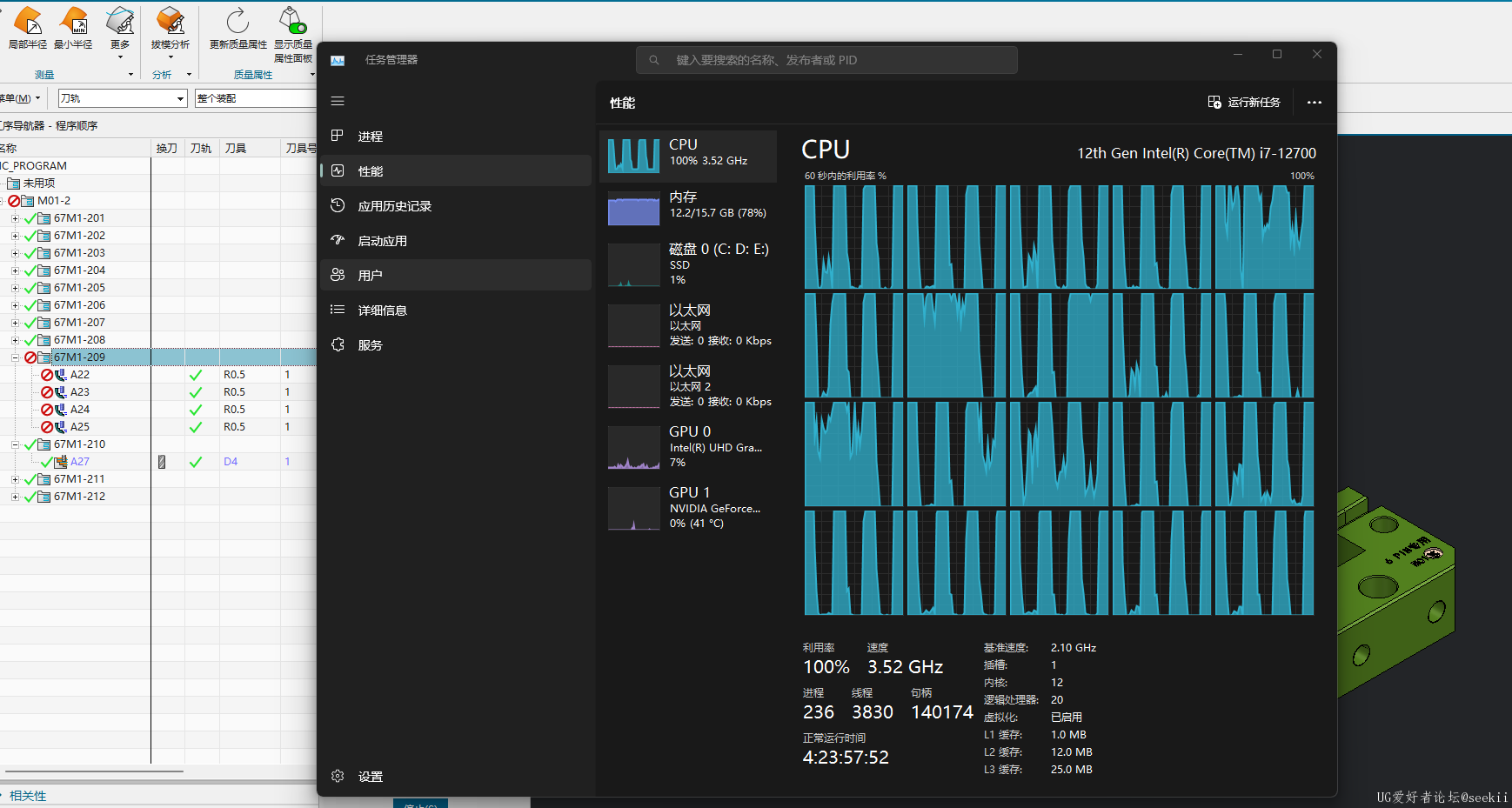Click the 刀轨 column header

(202, 149)
